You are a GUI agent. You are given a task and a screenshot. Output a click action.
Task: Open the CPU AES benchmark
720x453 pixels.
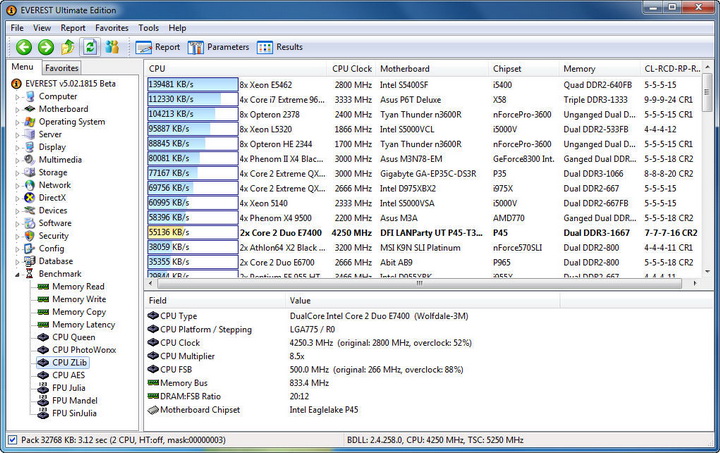[68, 375]
